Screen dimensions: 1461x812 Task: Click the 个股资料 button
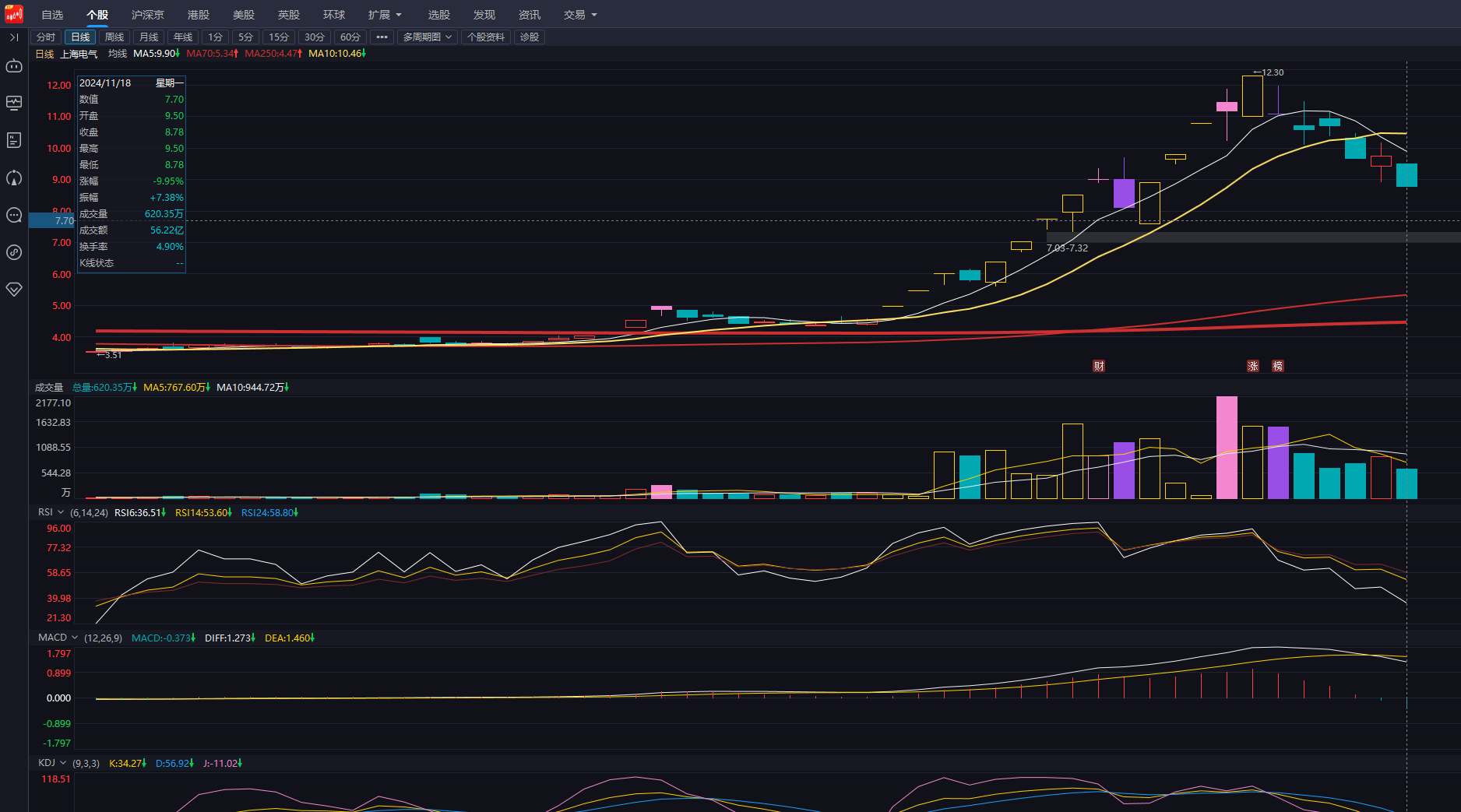click(486, 37)
